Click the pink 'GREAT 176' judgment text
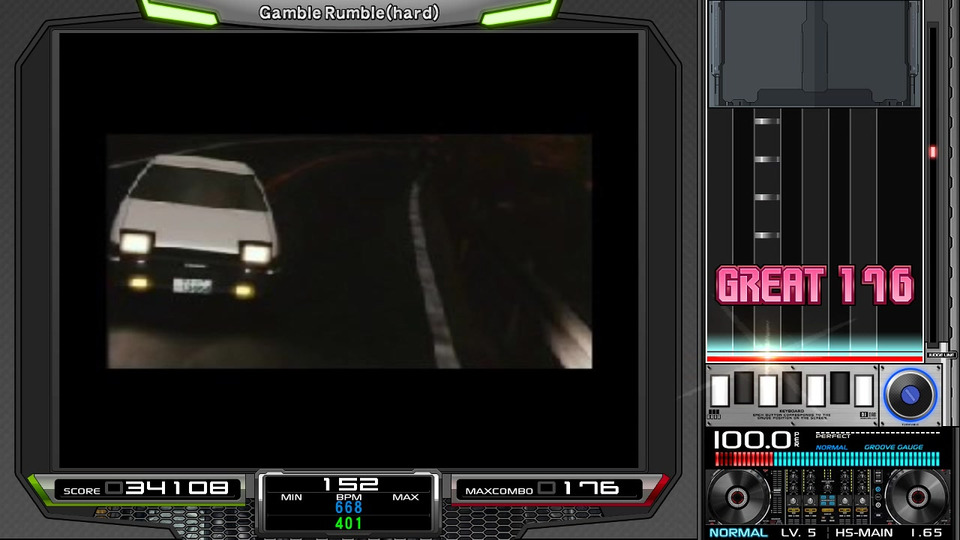 (815, 285)
